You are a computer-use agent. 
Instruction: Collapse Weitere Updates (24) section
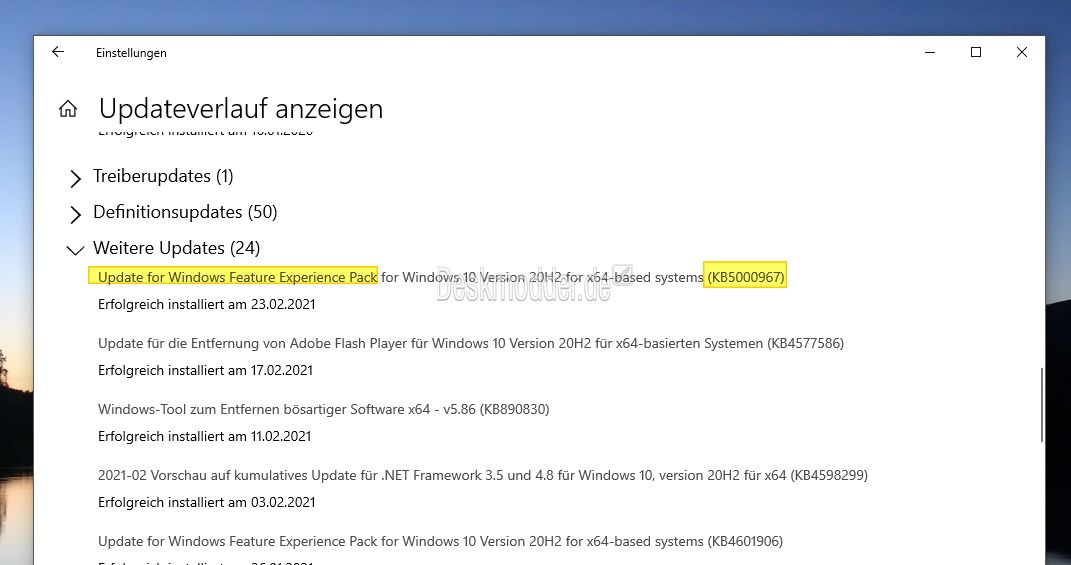coord(163,248)
